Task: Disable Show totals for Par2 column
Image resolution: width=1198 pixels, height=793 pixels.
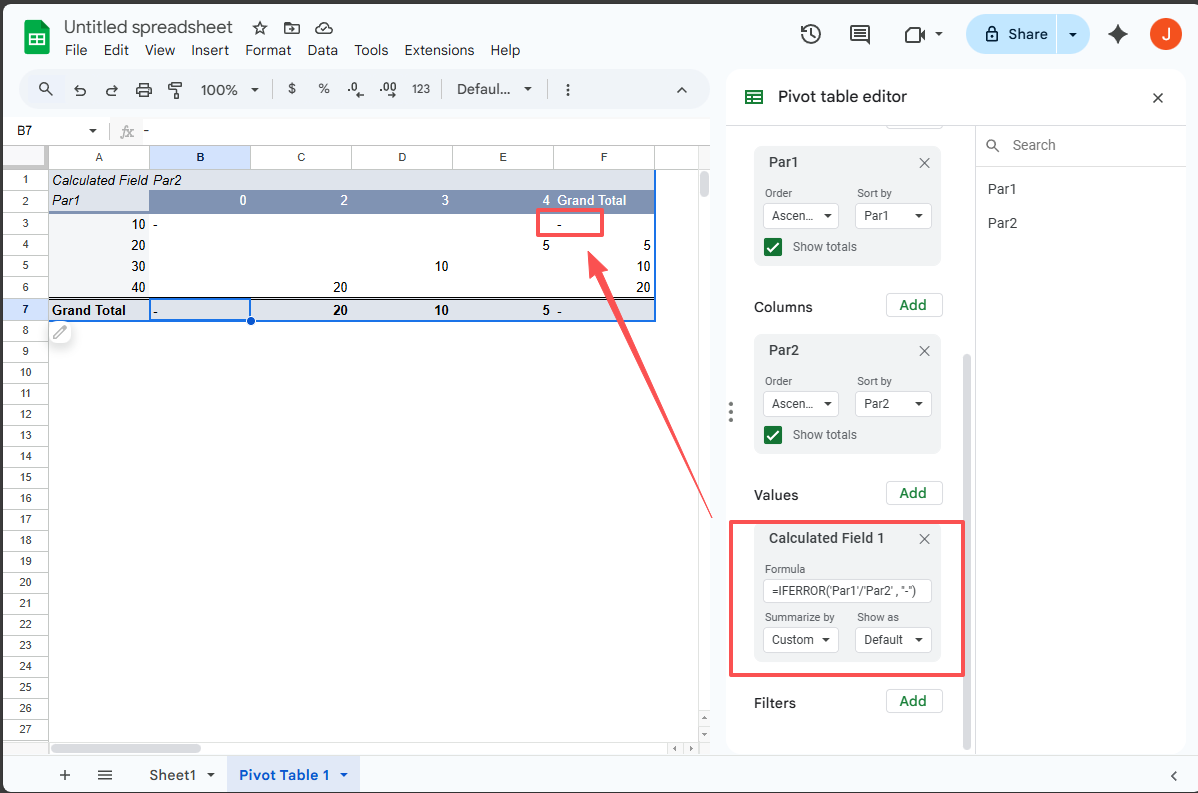Action: tap(773, 434)
